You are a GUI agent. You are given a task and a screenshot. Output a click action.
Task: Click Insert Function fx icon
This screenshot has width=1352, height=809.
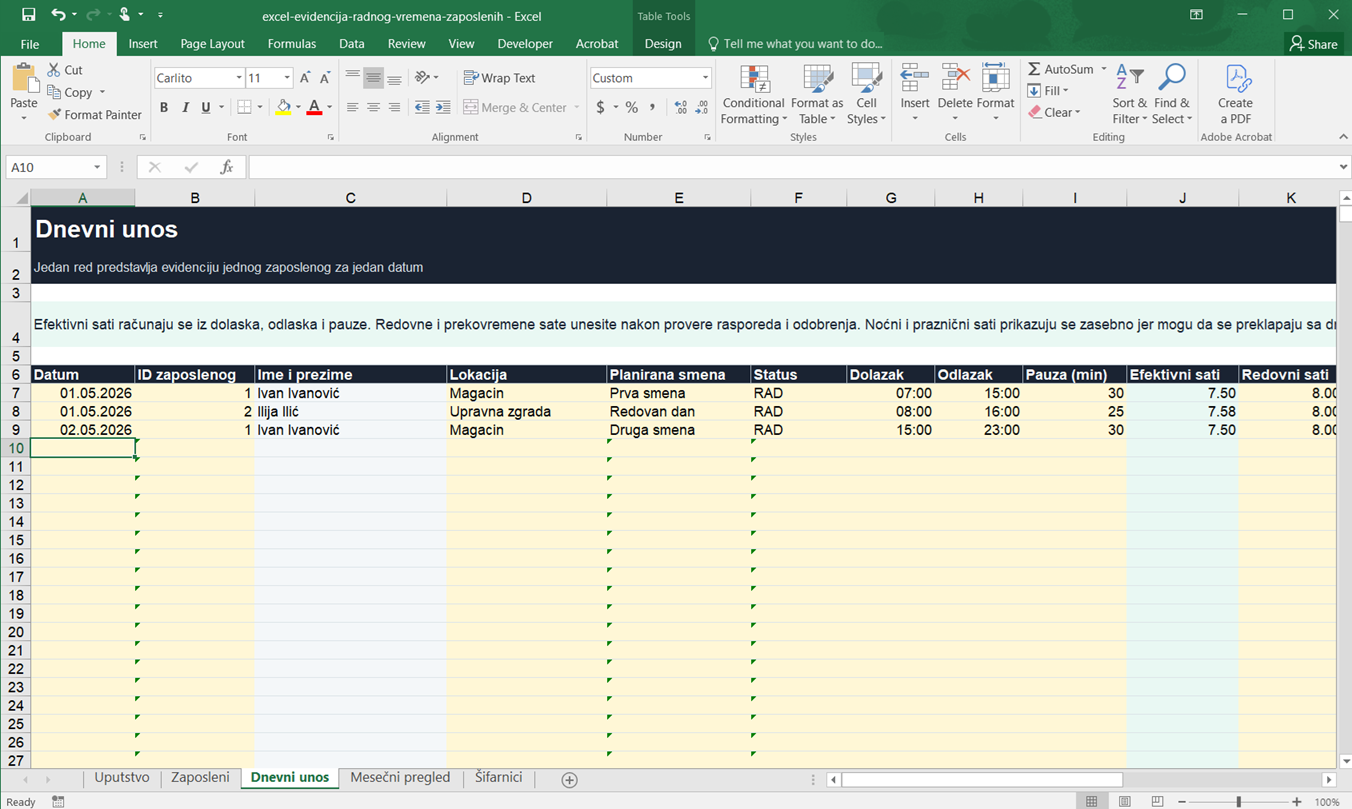pyautogui.click(x=227, y=167)
